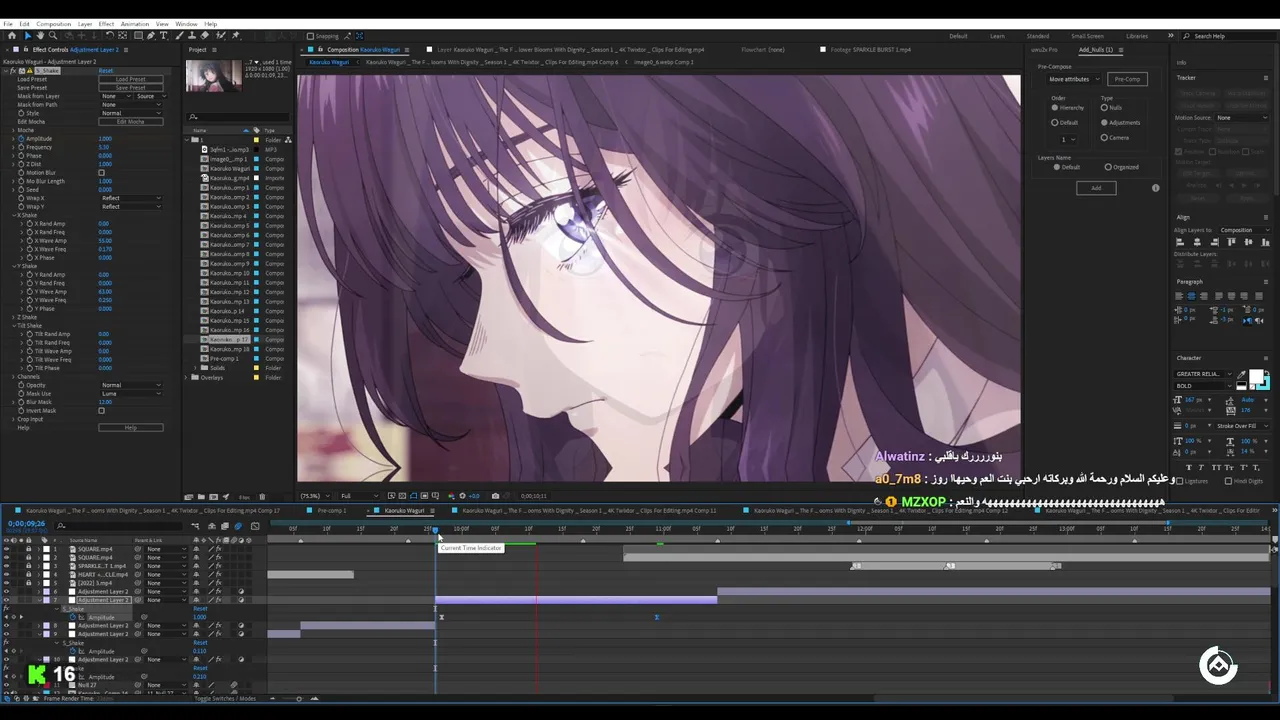Click the Edit Mocha button
1280x720 pixels.
coord(131,122)
